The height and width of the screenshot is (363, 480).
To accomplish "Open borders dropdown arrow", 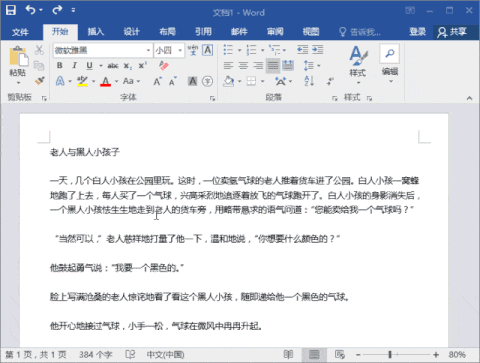I will [262, 81].
